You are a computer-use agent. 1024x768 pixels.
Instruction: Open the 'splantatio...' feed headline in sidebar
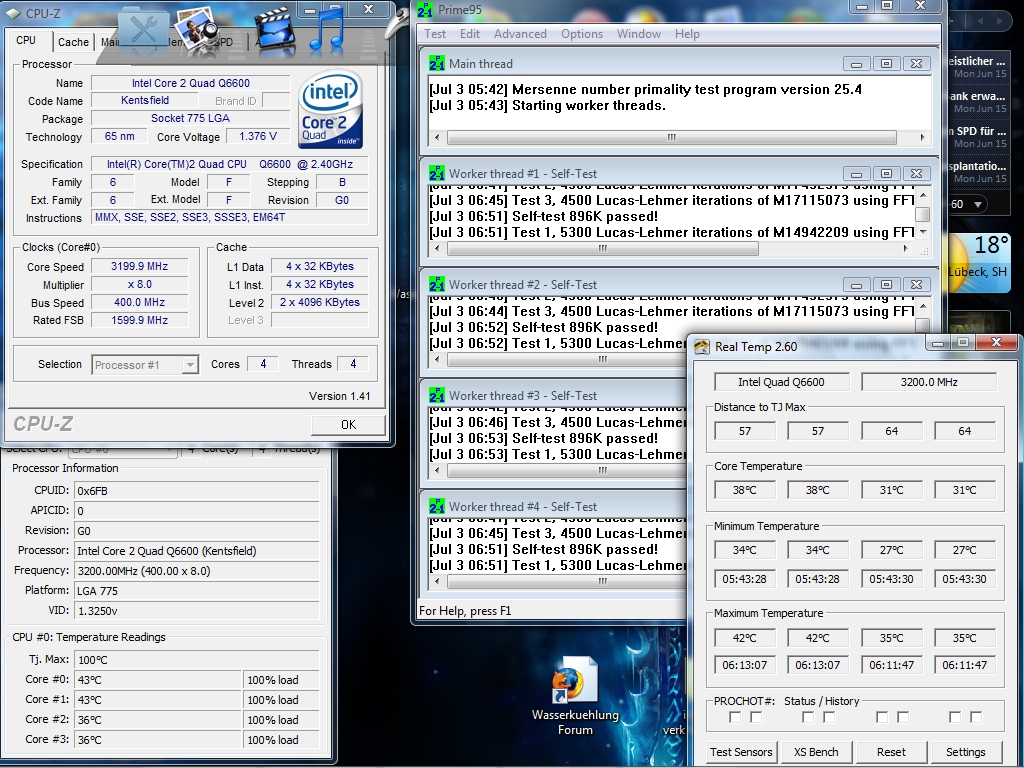click(x=977, y=166)
